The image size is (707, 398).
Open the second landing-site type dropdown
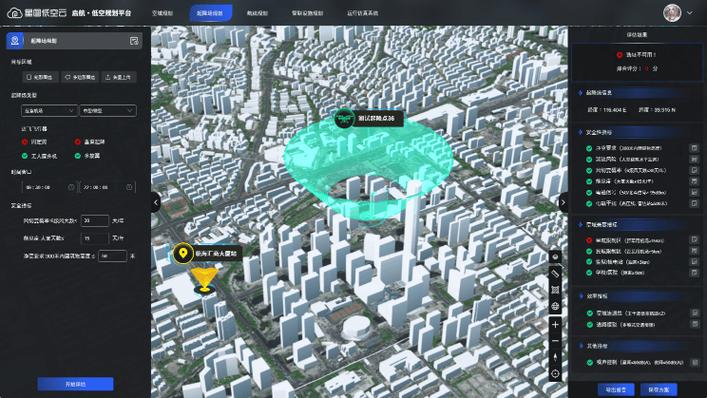108,110
